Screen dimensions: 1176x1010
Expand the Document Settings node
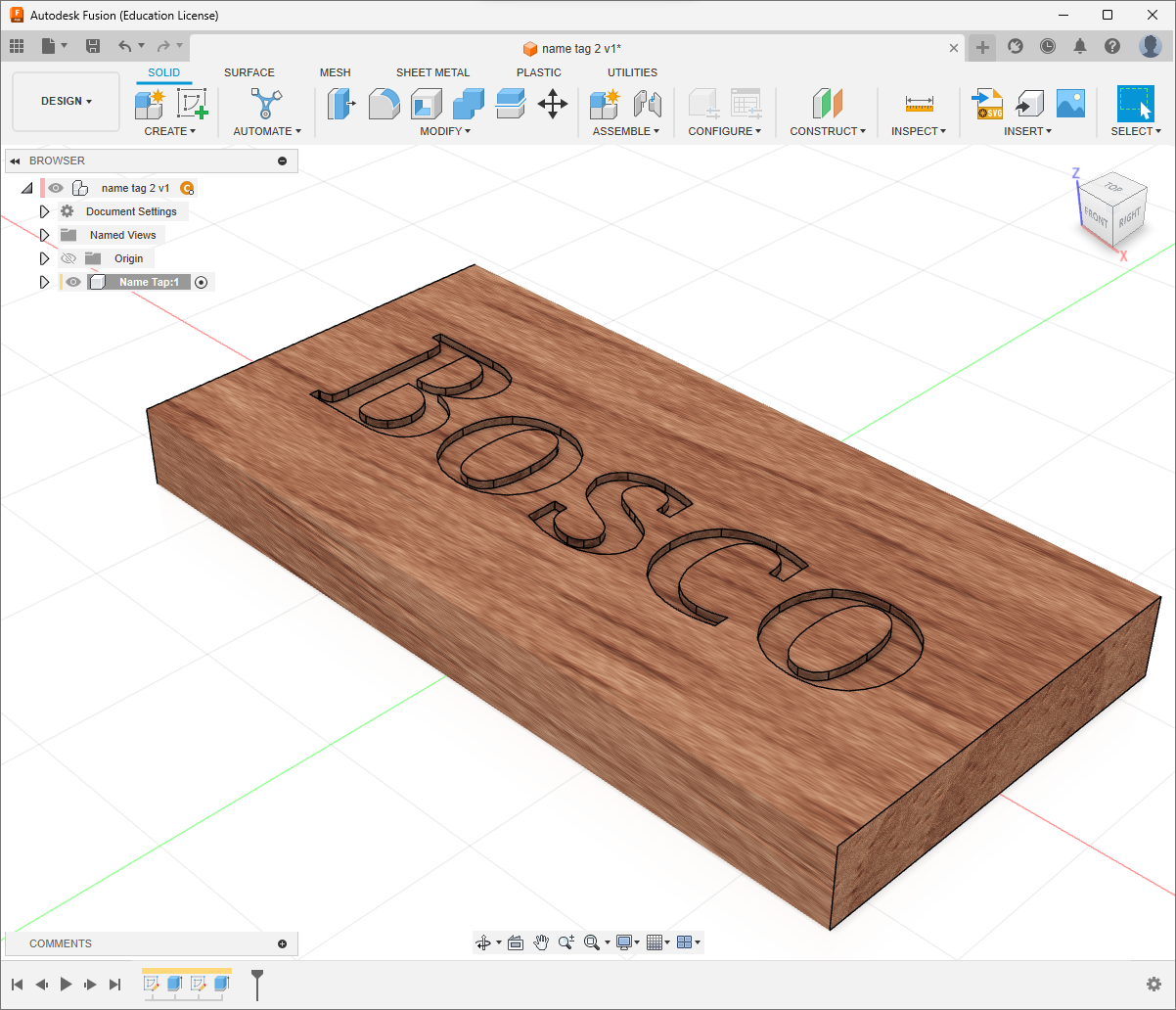click(x=44, y=211)
